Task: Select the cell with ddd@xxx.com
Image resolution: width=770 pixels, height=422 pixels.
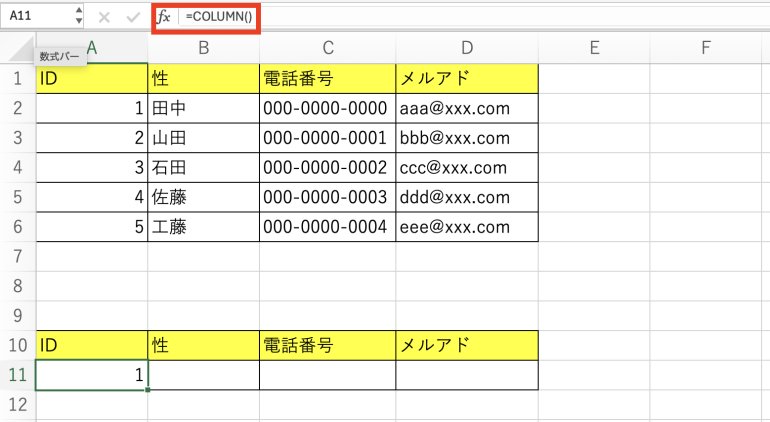Action: click(467, 197)
